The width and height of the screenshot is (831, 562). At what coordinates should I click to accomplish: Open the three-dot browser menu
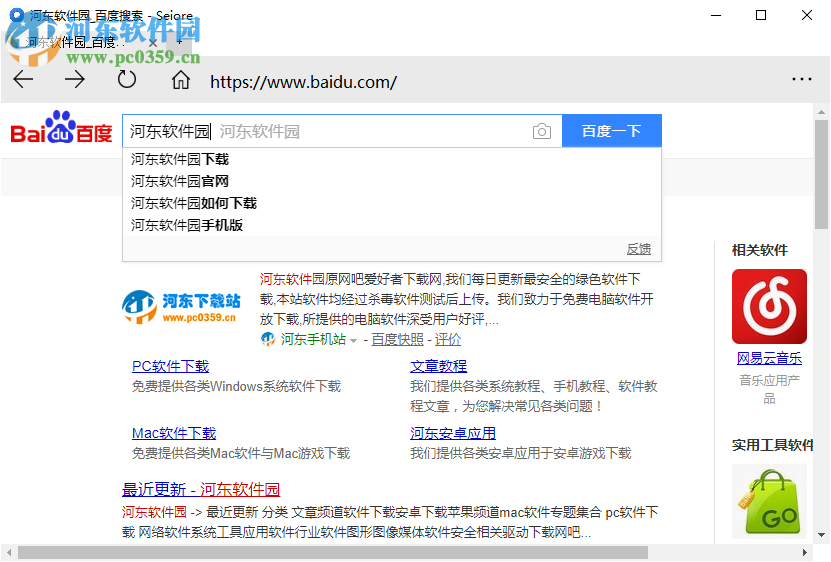(801, 79)
